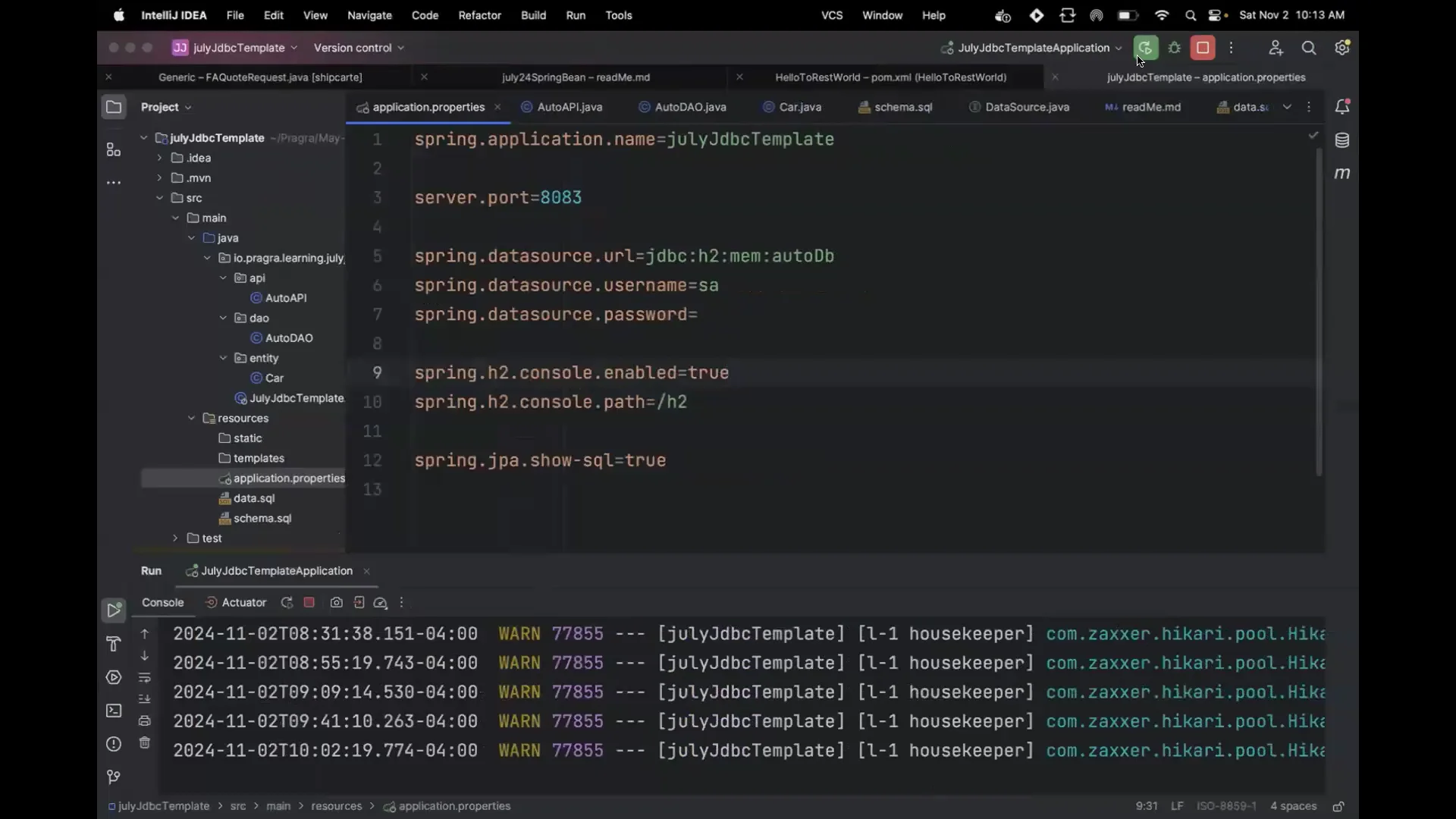The image size is (1456, 819).
Task: Open Search Everywhere magnifier in toolbar
Action: point(1309,48)
